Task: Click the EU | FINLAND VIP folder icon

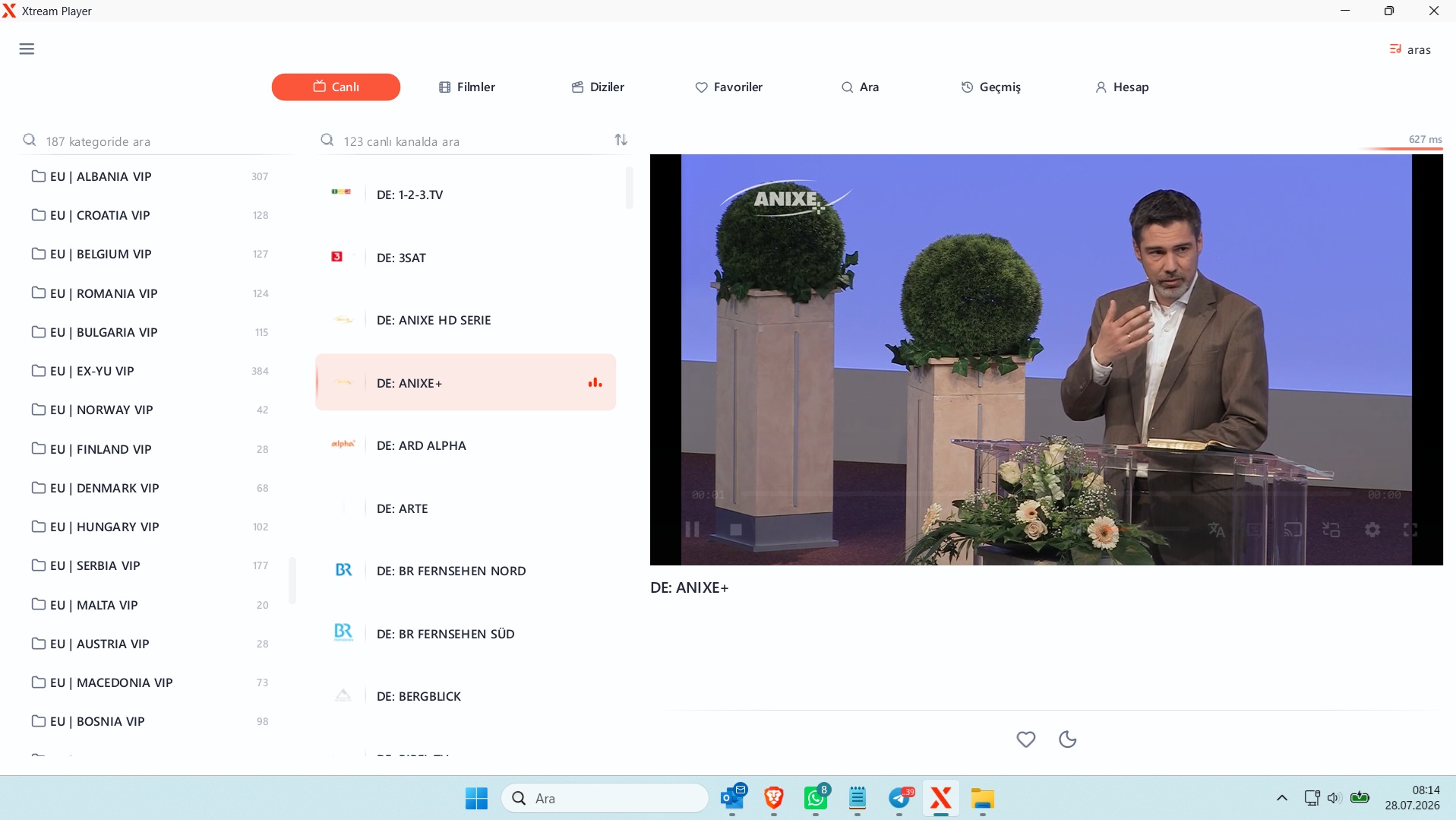Action: (39, 448)
